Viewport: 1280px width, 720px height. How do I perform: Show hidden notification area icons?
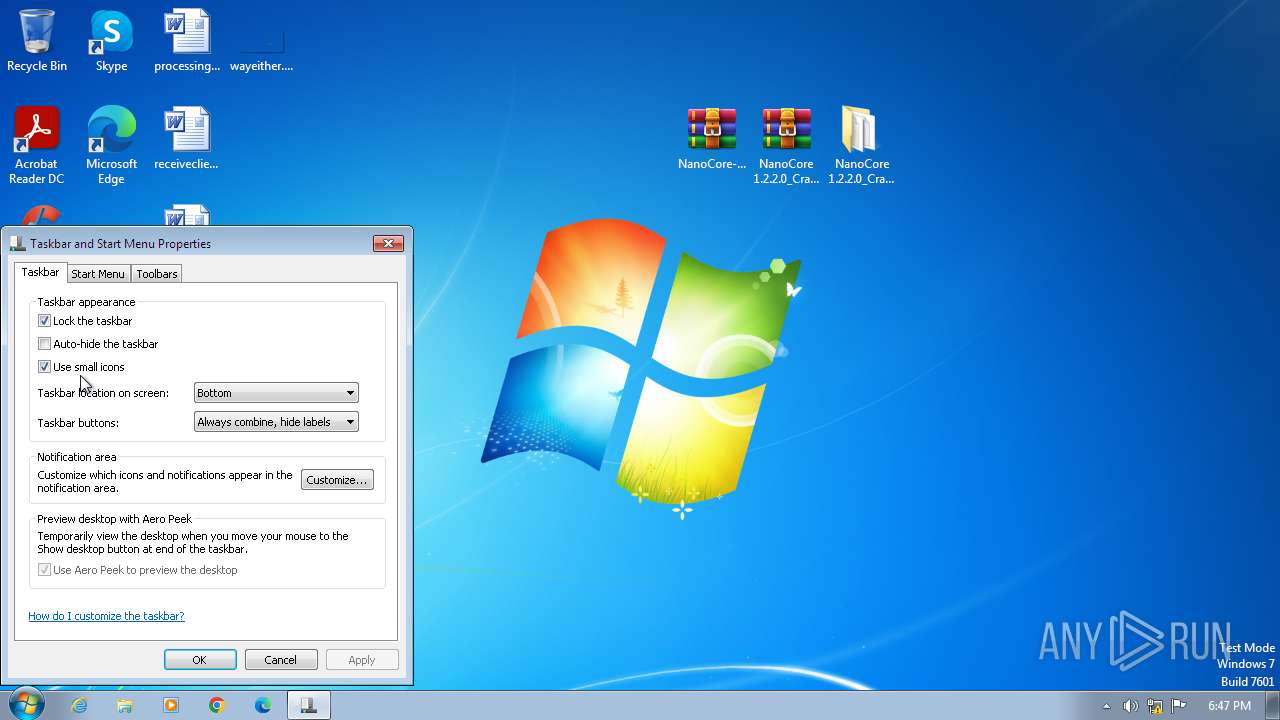1106,706
